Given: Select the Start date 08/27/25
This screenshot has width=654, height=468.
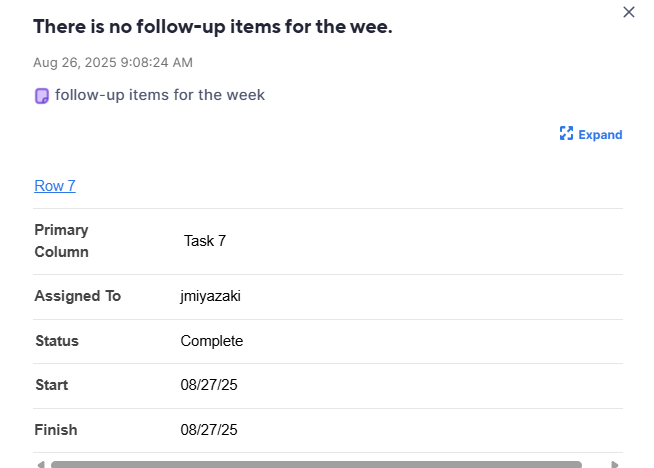Looking at the screenshot, I should point(209,385).
